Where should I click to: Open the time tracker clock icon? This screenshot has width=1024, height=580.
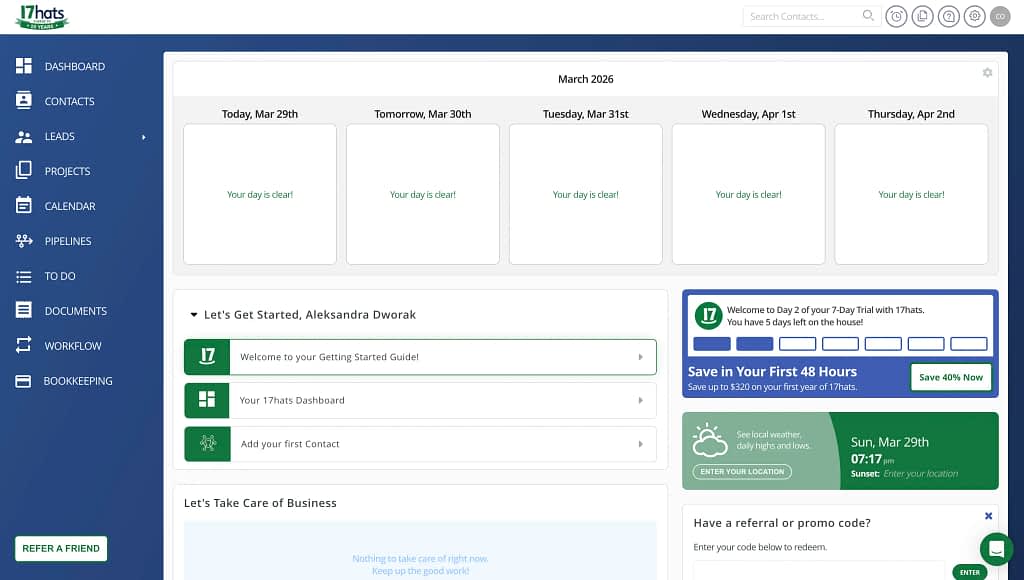896,16
